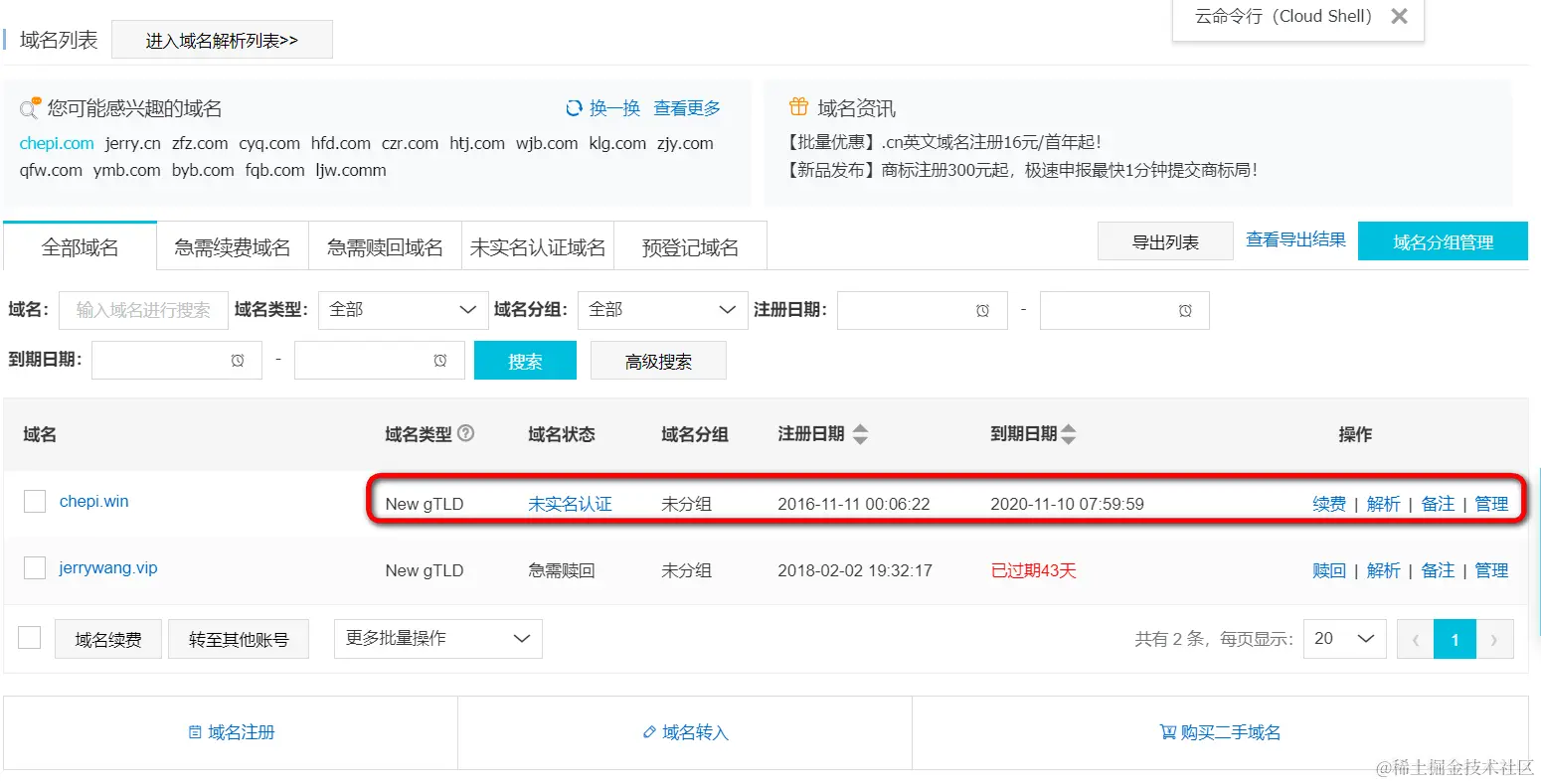Switch to the 急需续费域名 tab

233,246
